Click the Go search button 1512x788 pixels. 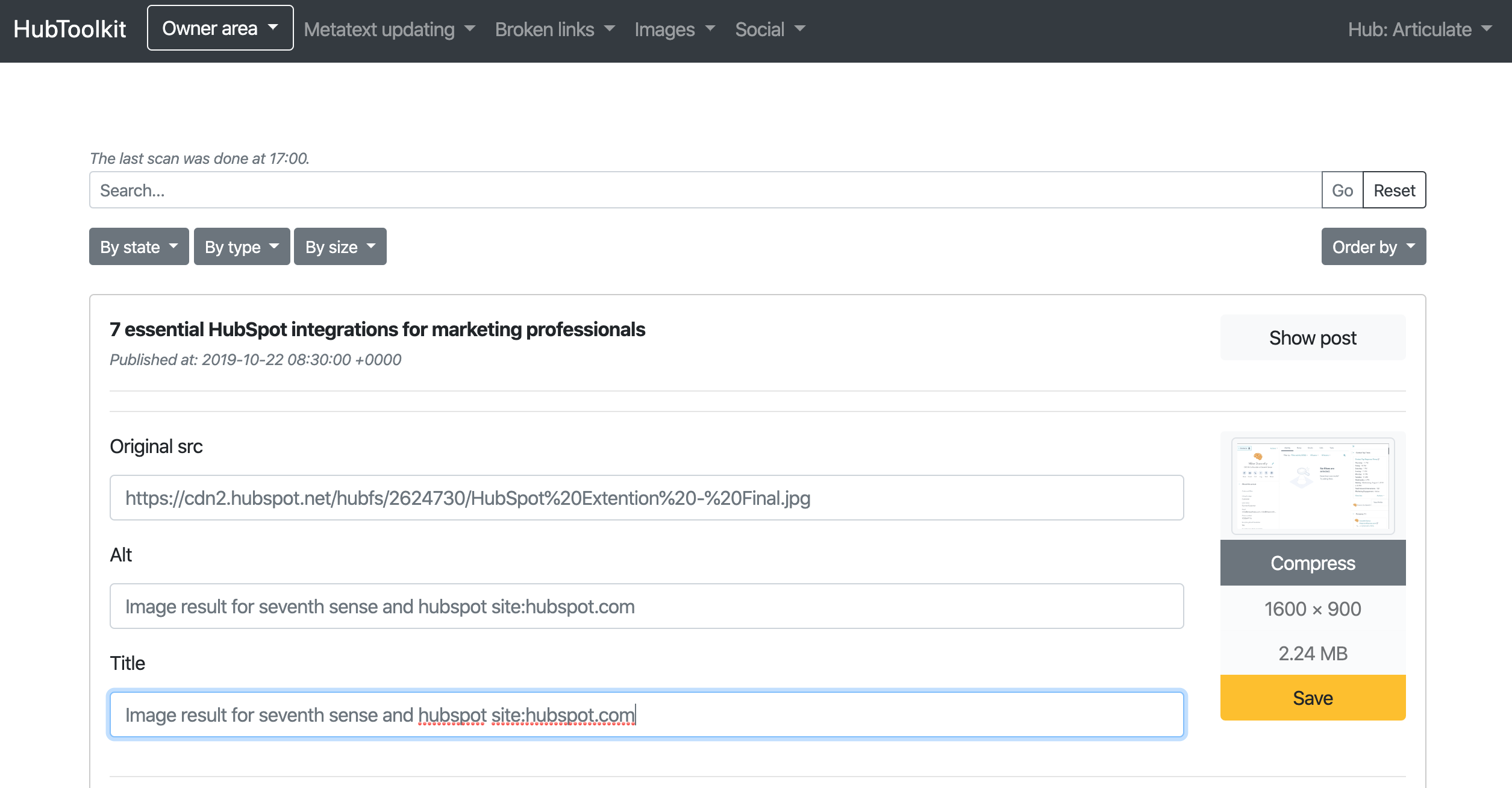[x=1342, y=190]
